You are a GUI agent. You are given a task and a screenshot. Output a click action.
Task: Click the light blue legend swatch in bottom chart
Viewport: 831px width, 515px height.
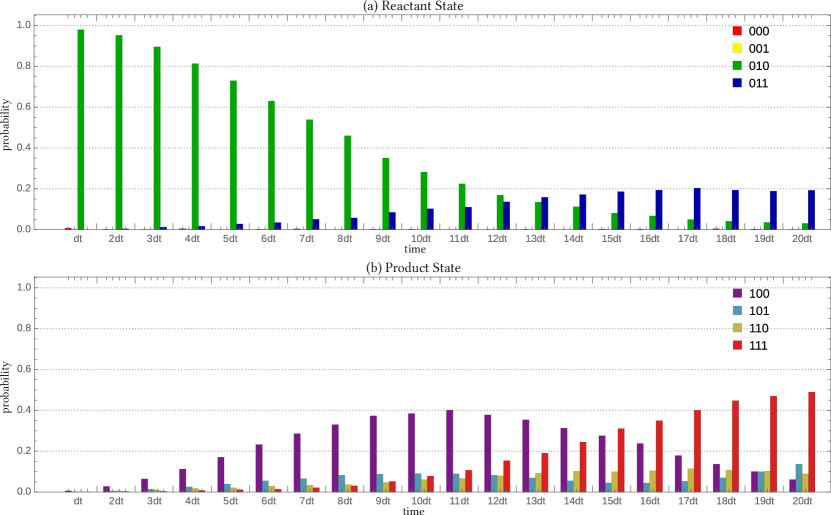point(737,311)
